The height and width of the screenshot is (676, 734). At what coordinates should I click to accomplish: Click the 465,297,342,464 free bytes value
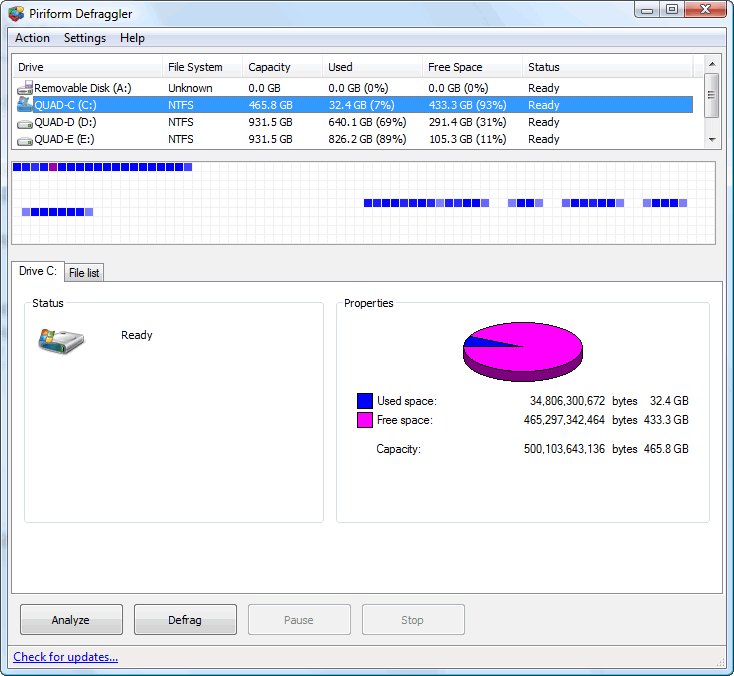point(564,420)
